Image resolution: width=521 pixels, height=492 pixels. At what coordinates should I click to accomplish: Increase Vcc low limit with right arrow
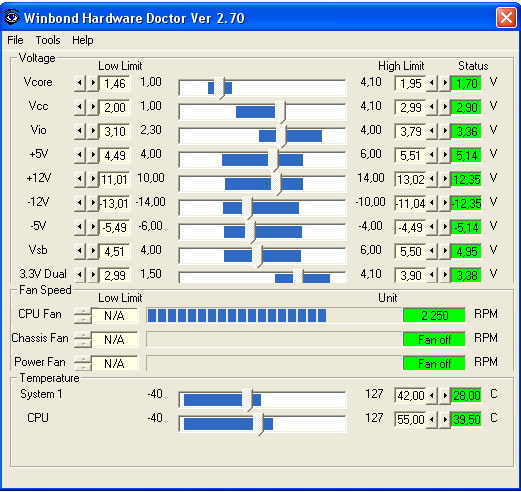coord(93,107)
